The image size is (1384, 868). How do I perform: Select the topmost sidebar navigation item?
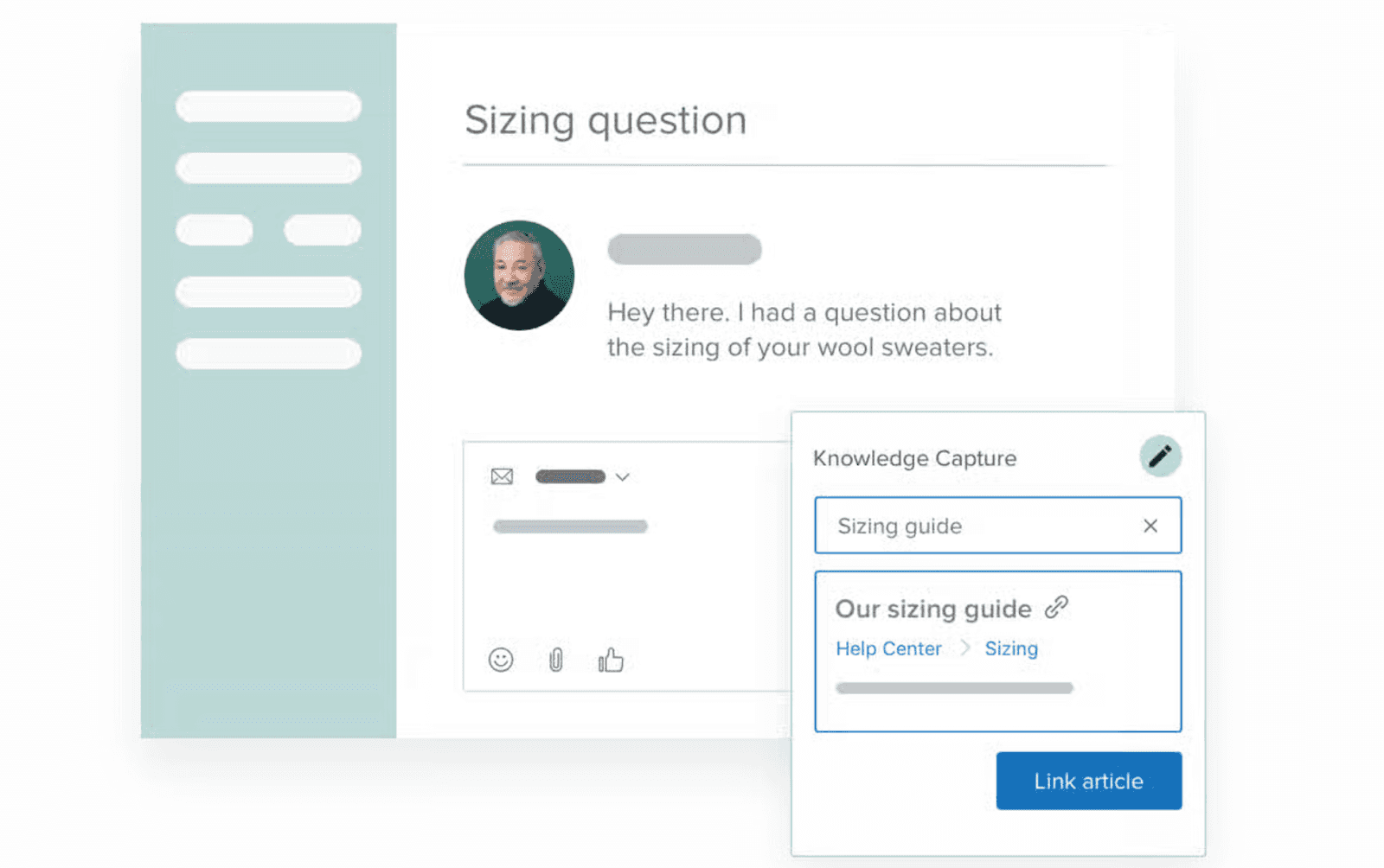tap(267, 105)
